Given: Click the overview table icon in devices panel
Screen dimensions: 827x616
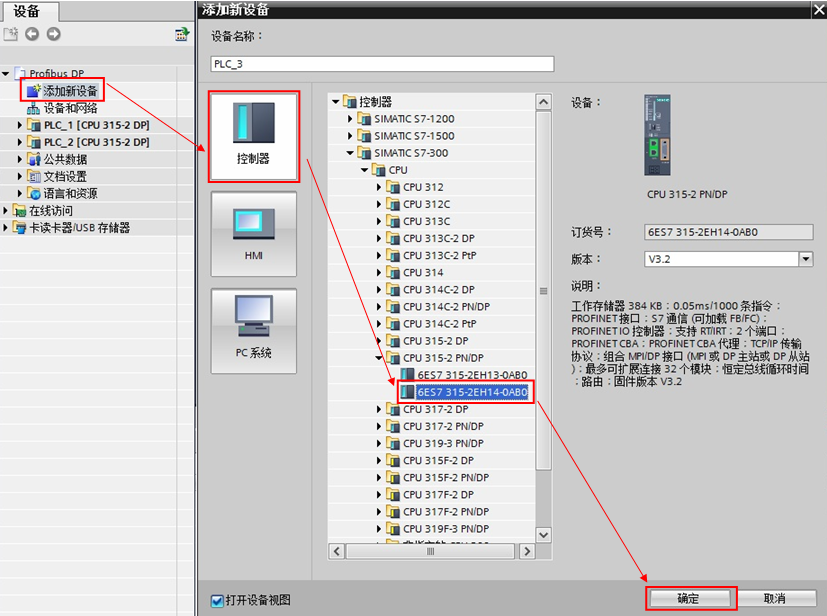Looking at the screenshot, I should tap(182, 34).
